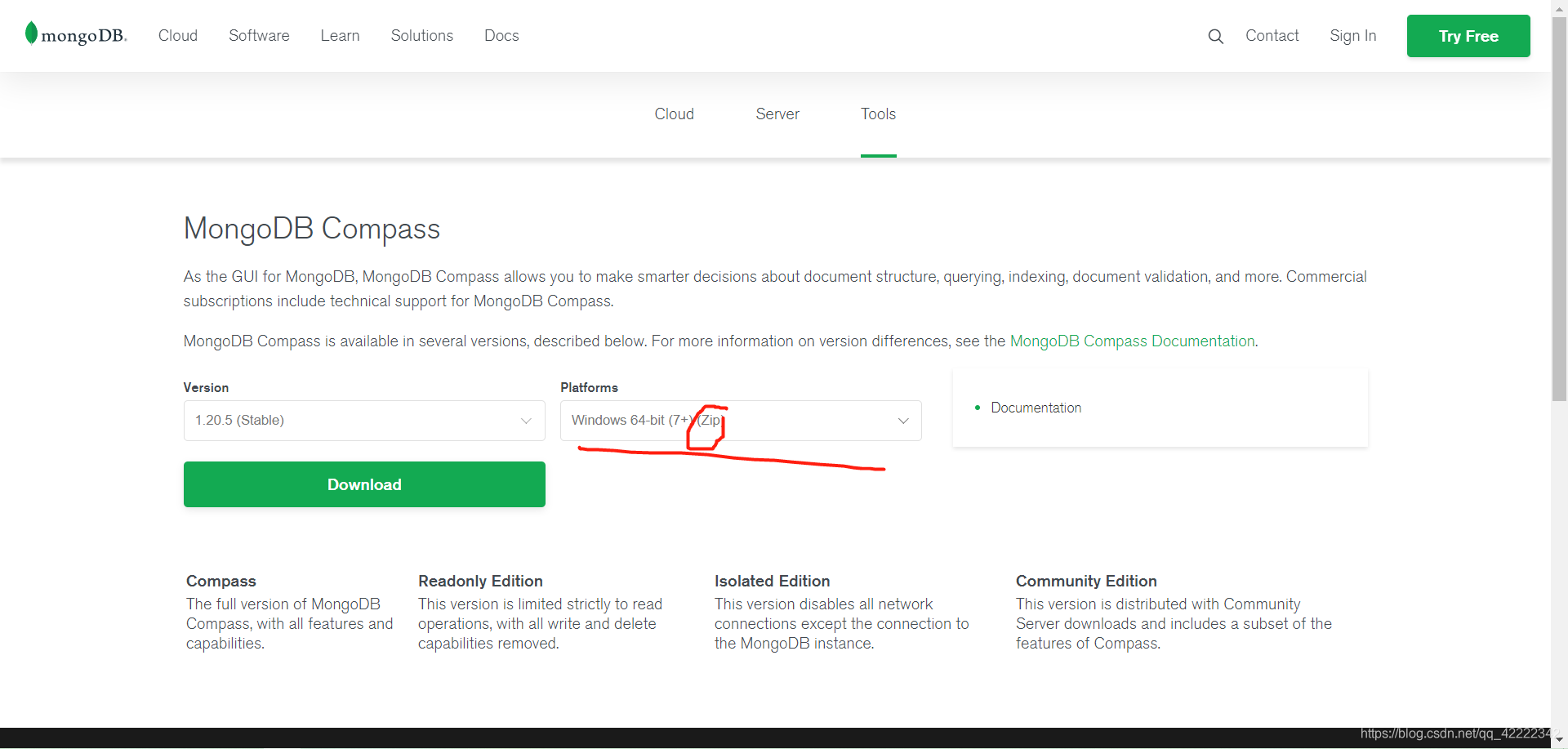Click the MongoDB leaf logo
Screen dimensions: 1568x749
[76, 34]
